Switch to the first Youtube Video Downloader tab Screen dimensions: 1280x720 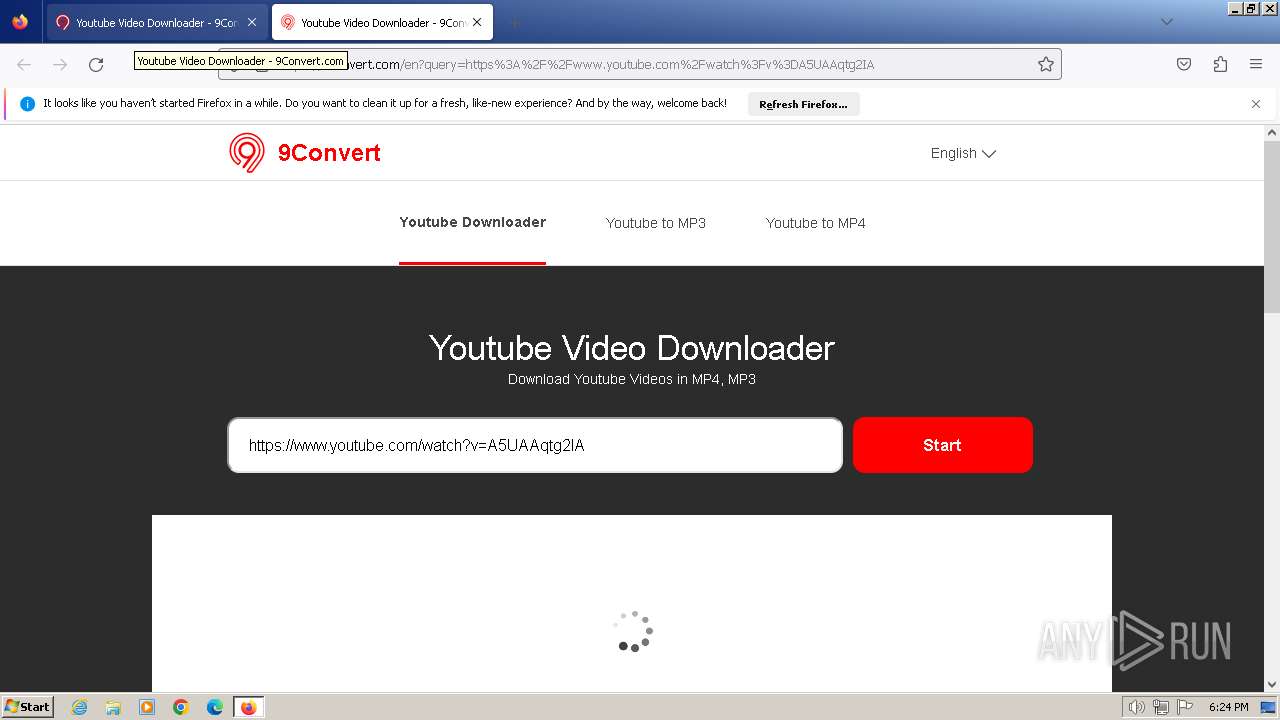[155, 22]
